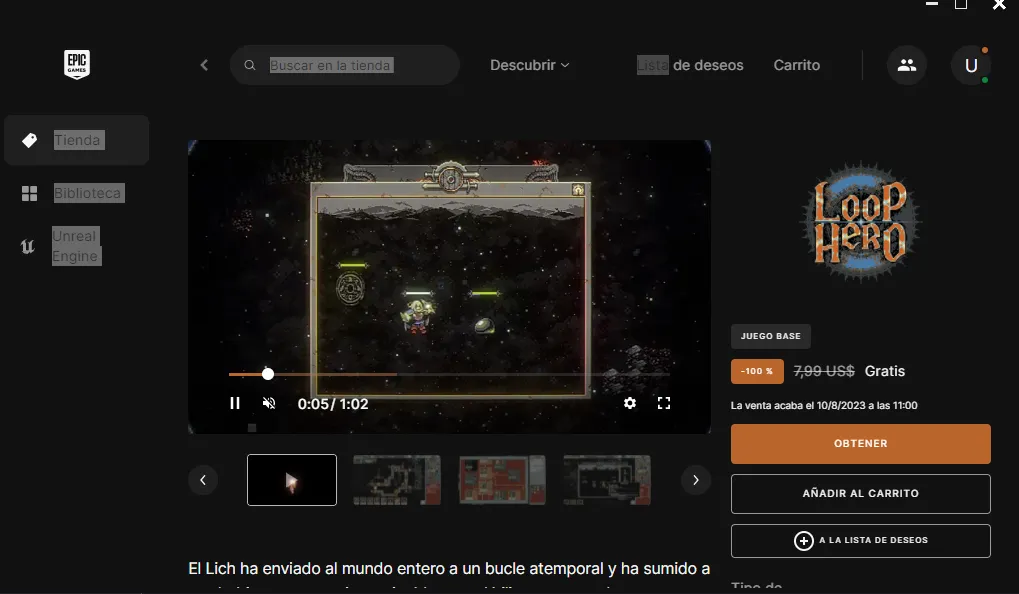Expand the Descubrir dropdown
1019x594 pixels.
coord(530,65)
